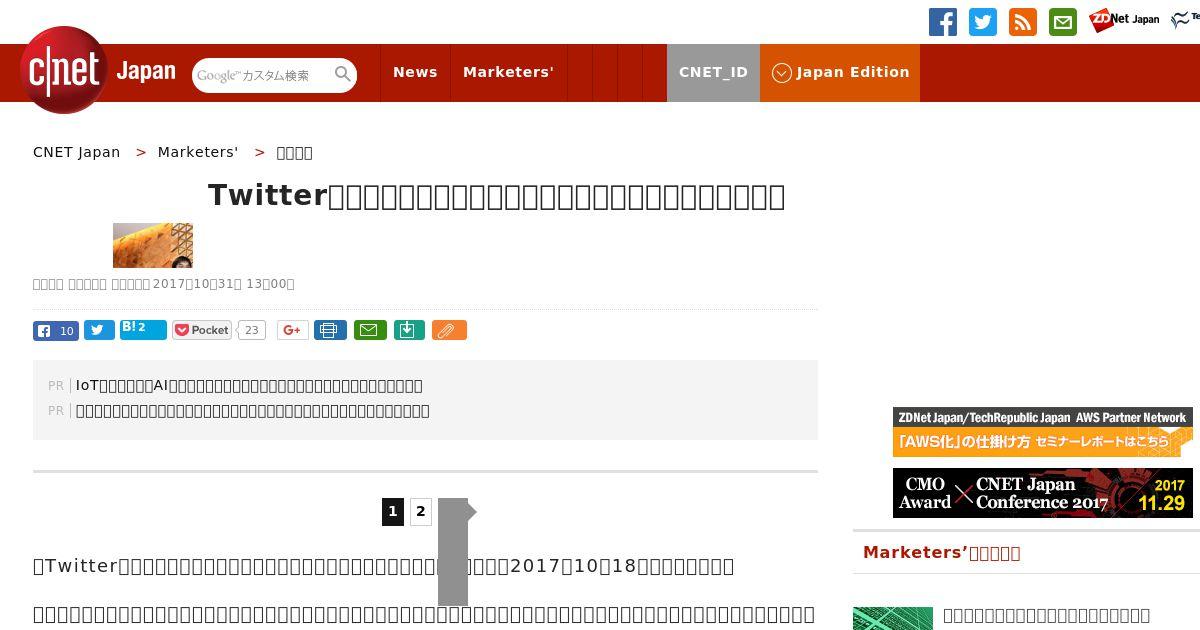This screenshot has width=1200, height=630.
Task: Go to Marketers' breadcrumb
Action: click(x=198, y=152)
